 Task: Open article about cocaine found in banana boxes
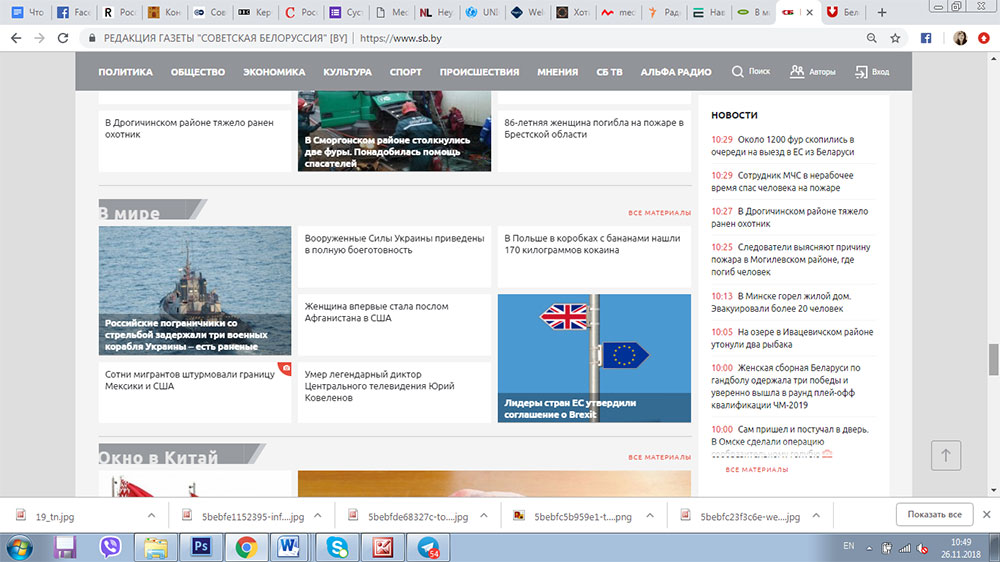(x=592, y=244)
